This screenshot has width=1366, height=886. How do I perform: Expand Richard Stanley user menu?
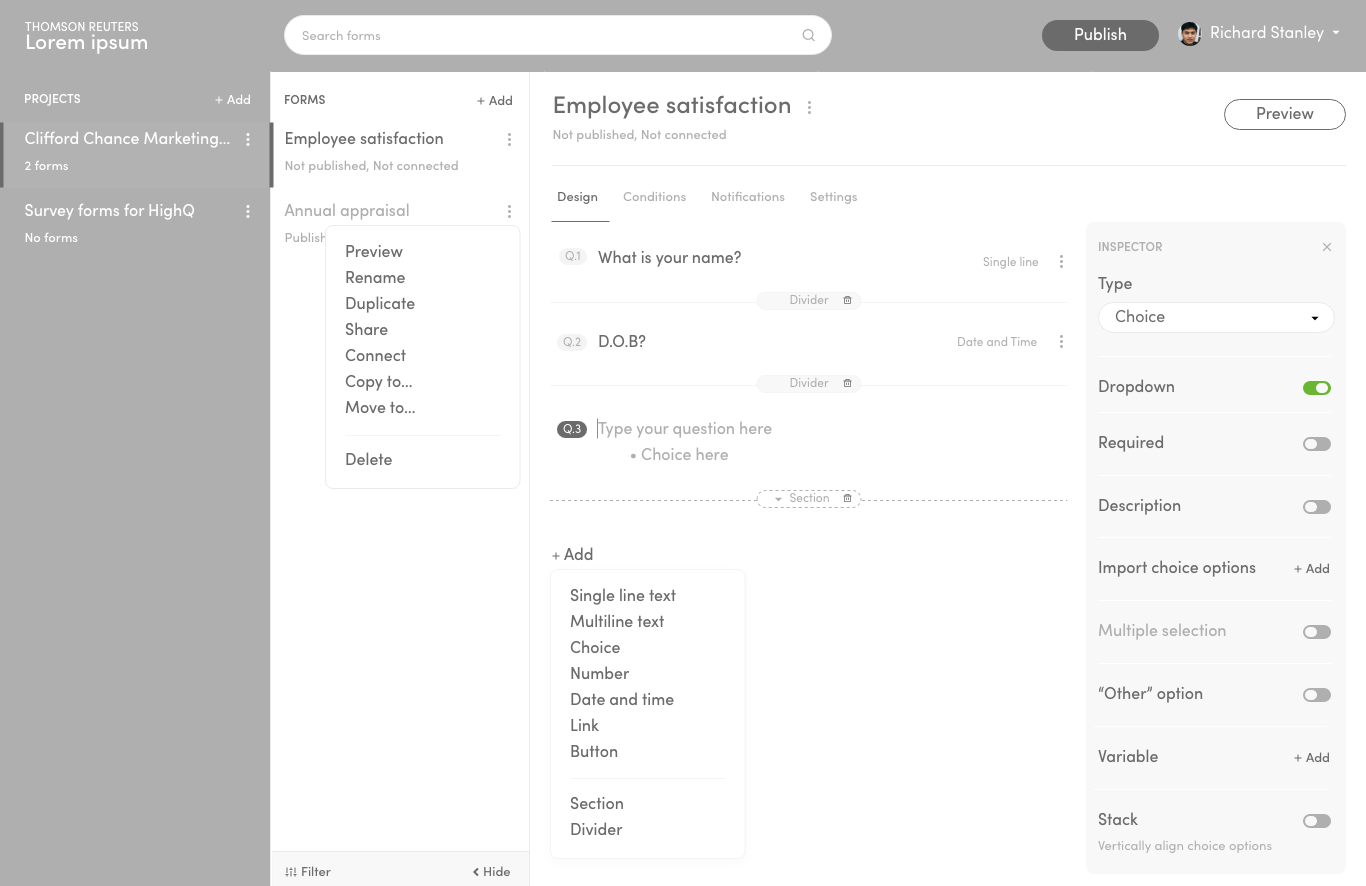point(1335,34)
